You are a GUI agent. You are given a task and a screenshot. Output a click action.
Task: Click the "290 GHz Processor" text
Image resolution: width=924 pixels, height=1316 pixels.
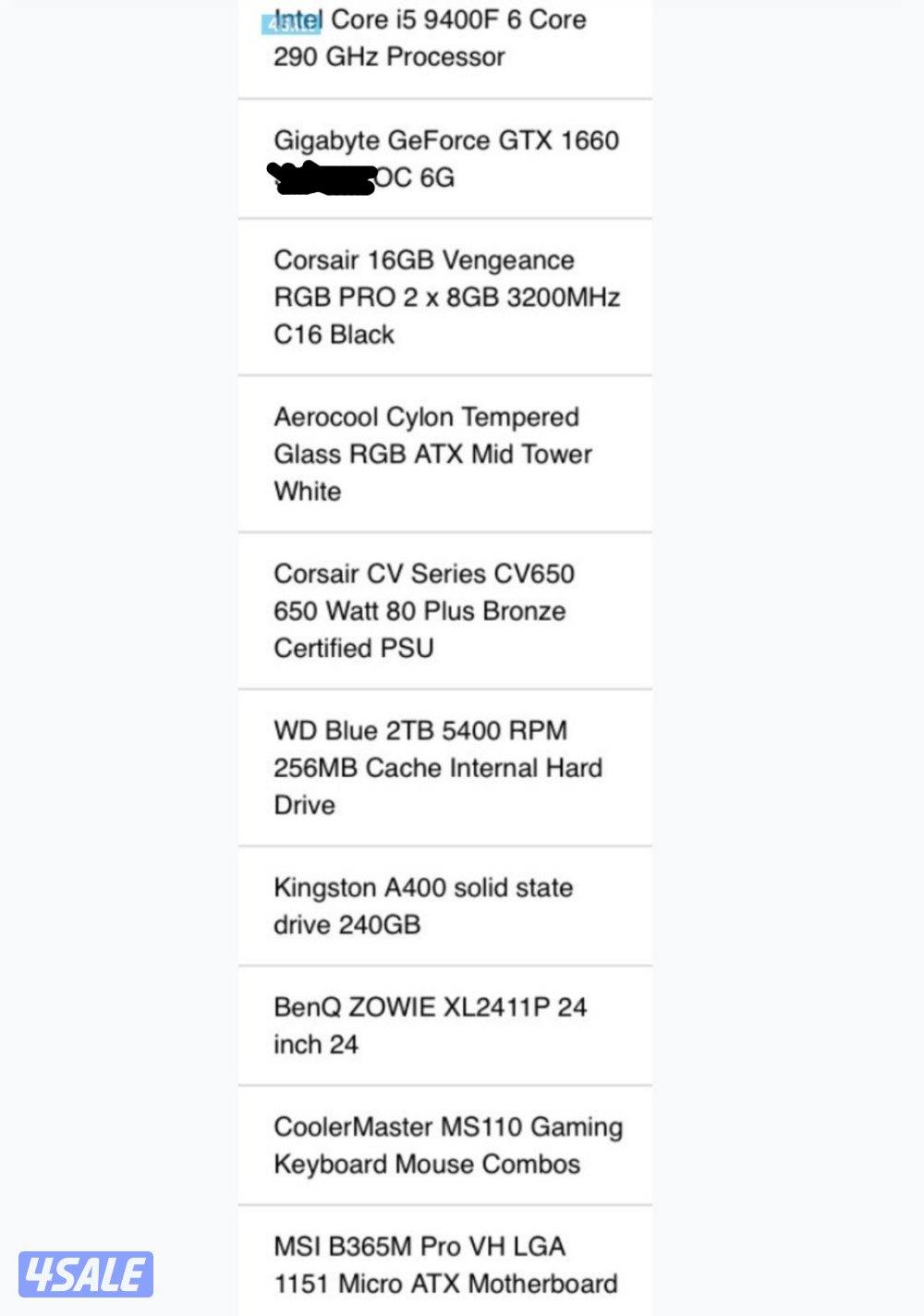(x=389, y=57)
